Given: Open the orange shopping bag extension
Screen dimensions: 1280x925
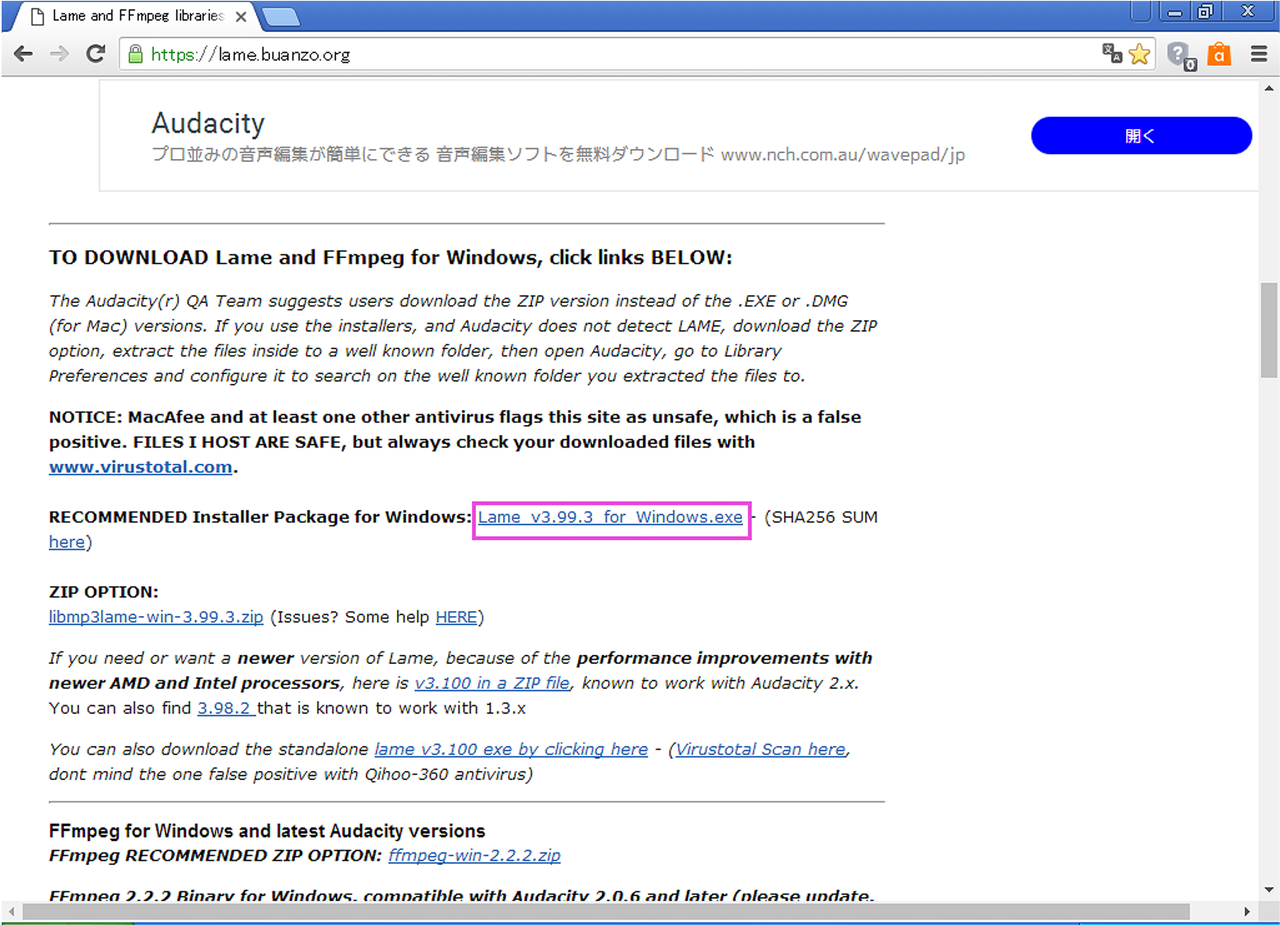Looking at the screenshot, I should 1218,54.
